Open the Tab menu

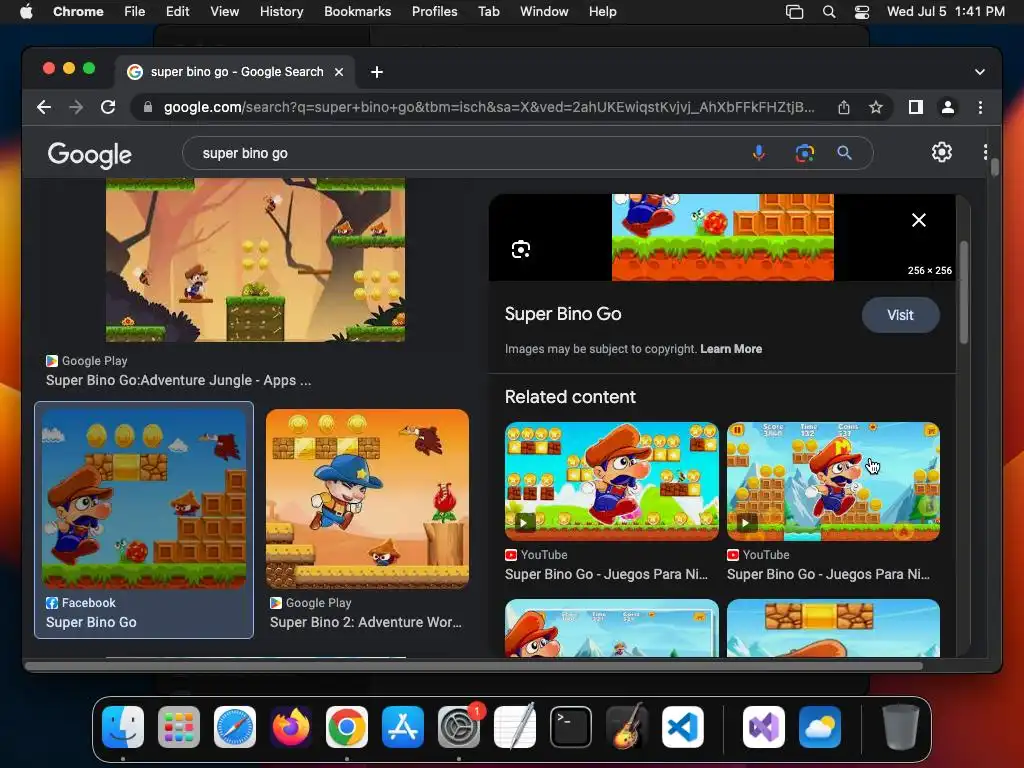(x=488, y=12)
